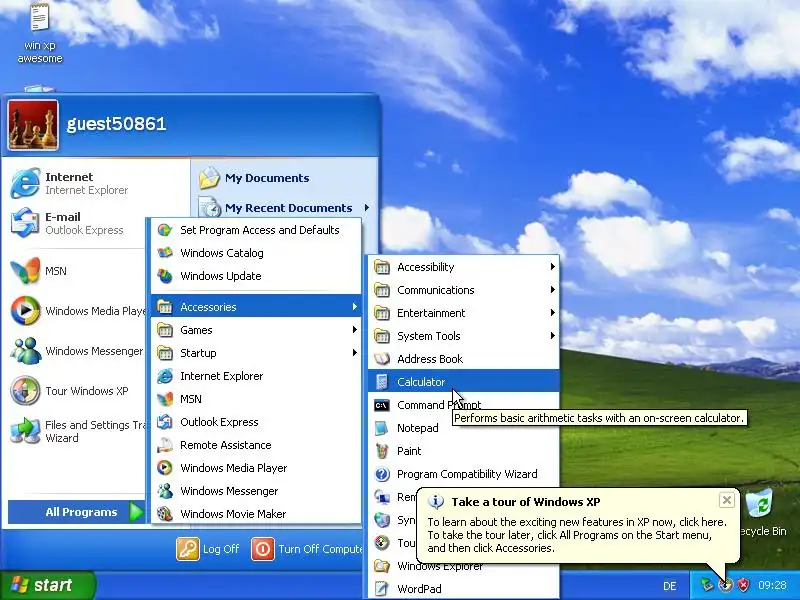Click the taskbar clock showing 09:28
The image size is (800, 600).
pyautogui.click(x=772, y=585)
